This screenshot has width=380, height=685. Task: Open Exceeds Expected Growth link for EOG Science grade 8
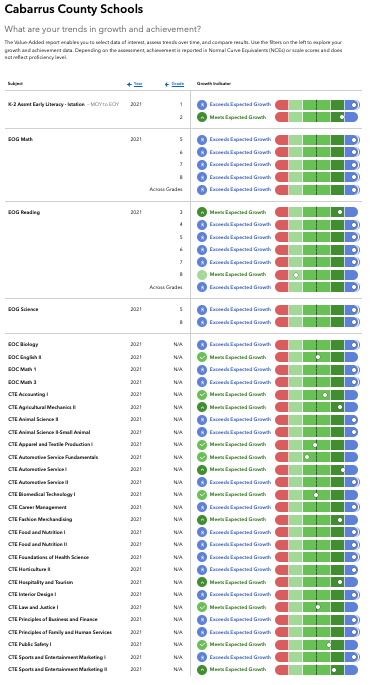pyautogui.click(x=240, y=322)
